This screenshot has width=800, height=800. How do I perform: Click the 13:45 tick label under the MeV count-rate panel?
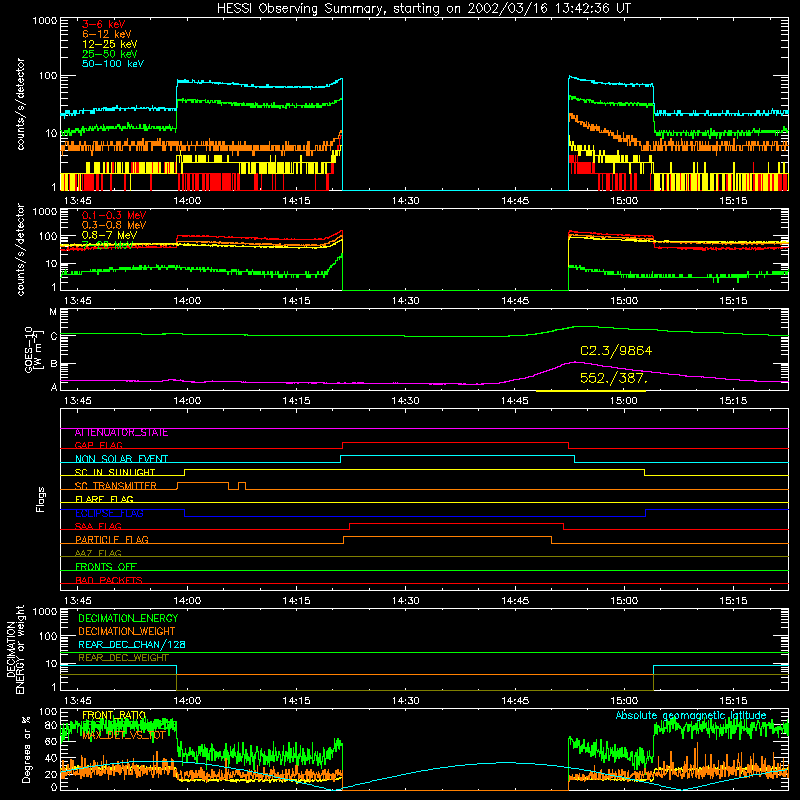coord(78,301)
